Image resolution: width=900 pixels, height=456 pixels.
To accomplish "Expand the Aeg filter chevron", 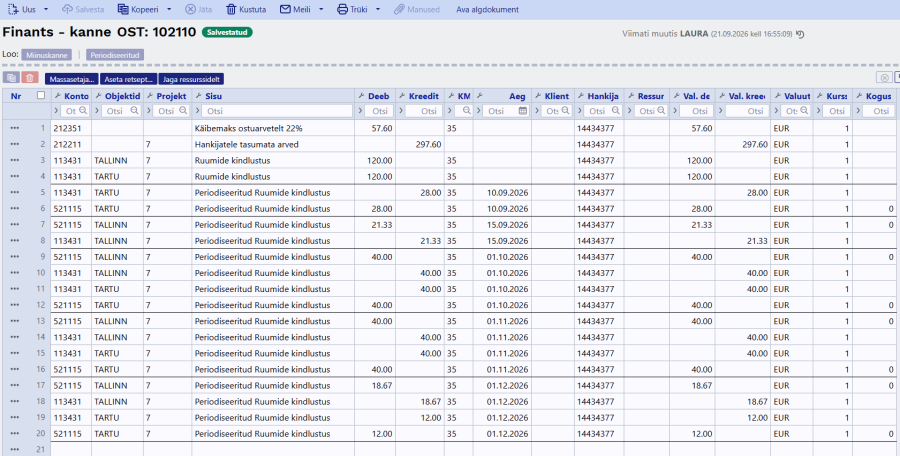I will (479, 111).
